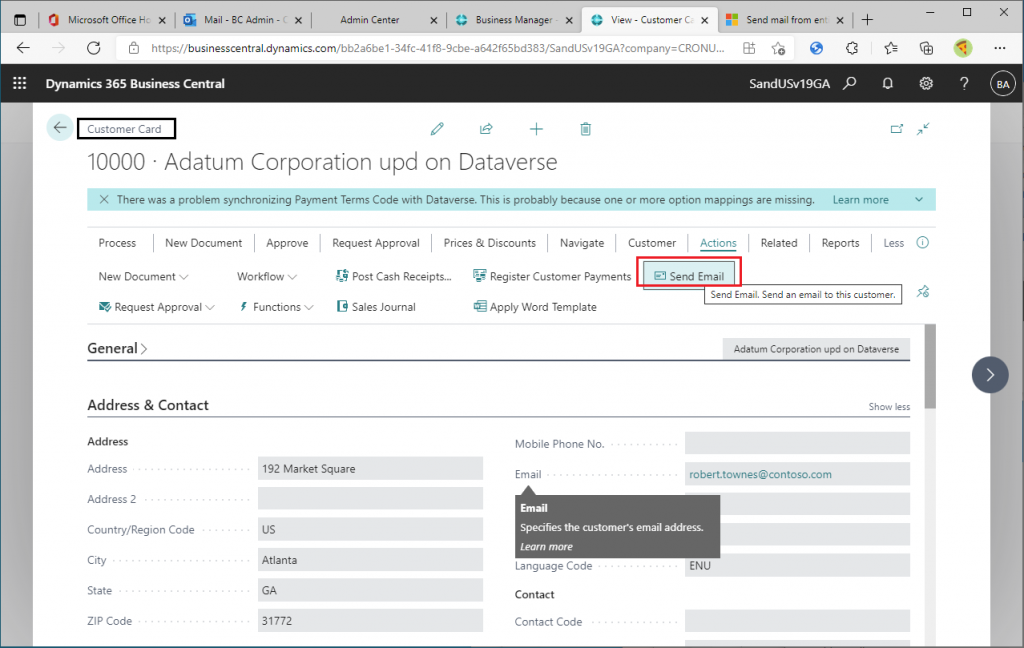Click Less to collapse the action bar
Viewport: 1024px width, 648px height.
[x=894, y=243]
